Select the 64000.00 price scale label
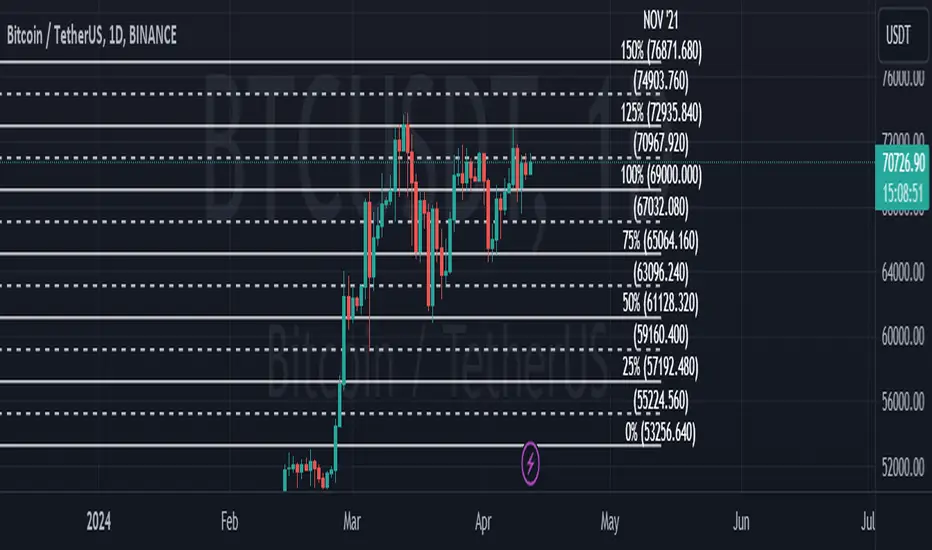Viewport: 932px width, 550px height. pyautogui.click(x=902, y=272)
